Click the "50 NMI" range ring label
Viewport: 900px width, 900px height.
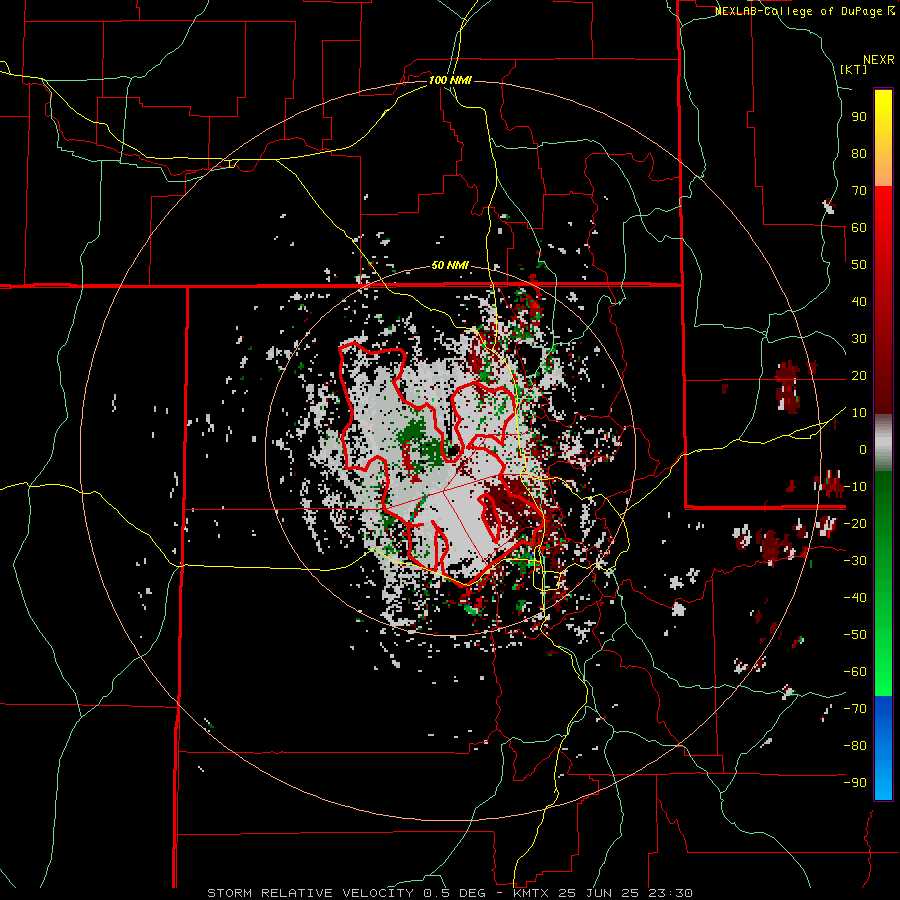450,265
